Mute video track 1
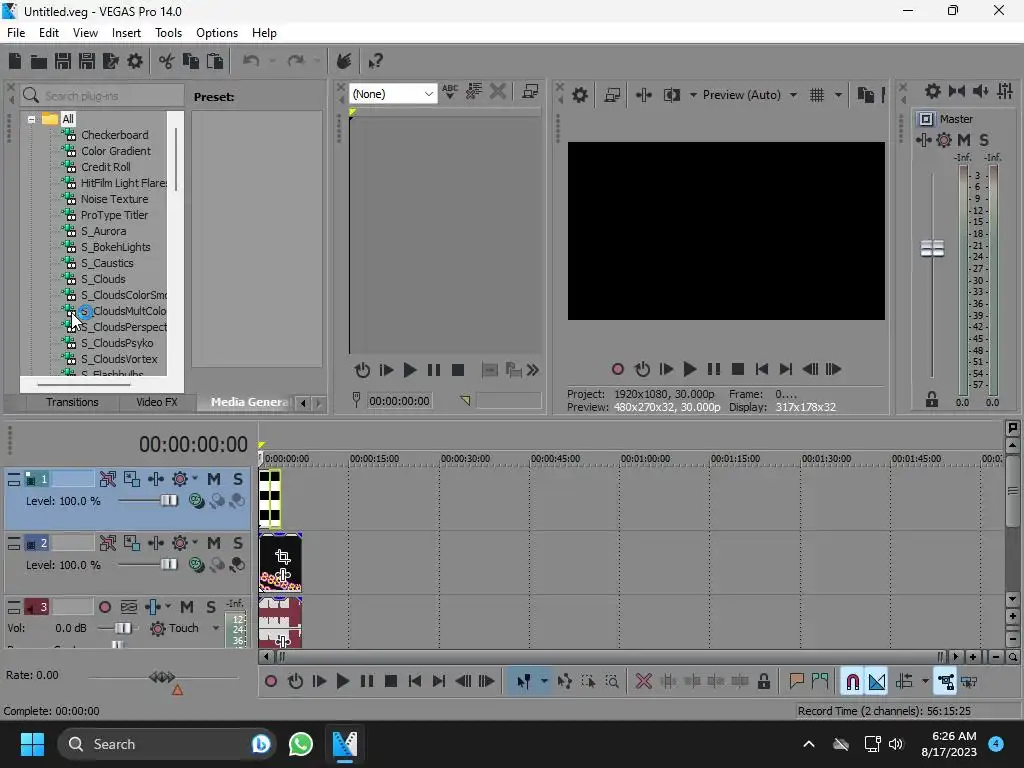 [x=214, y=479]
